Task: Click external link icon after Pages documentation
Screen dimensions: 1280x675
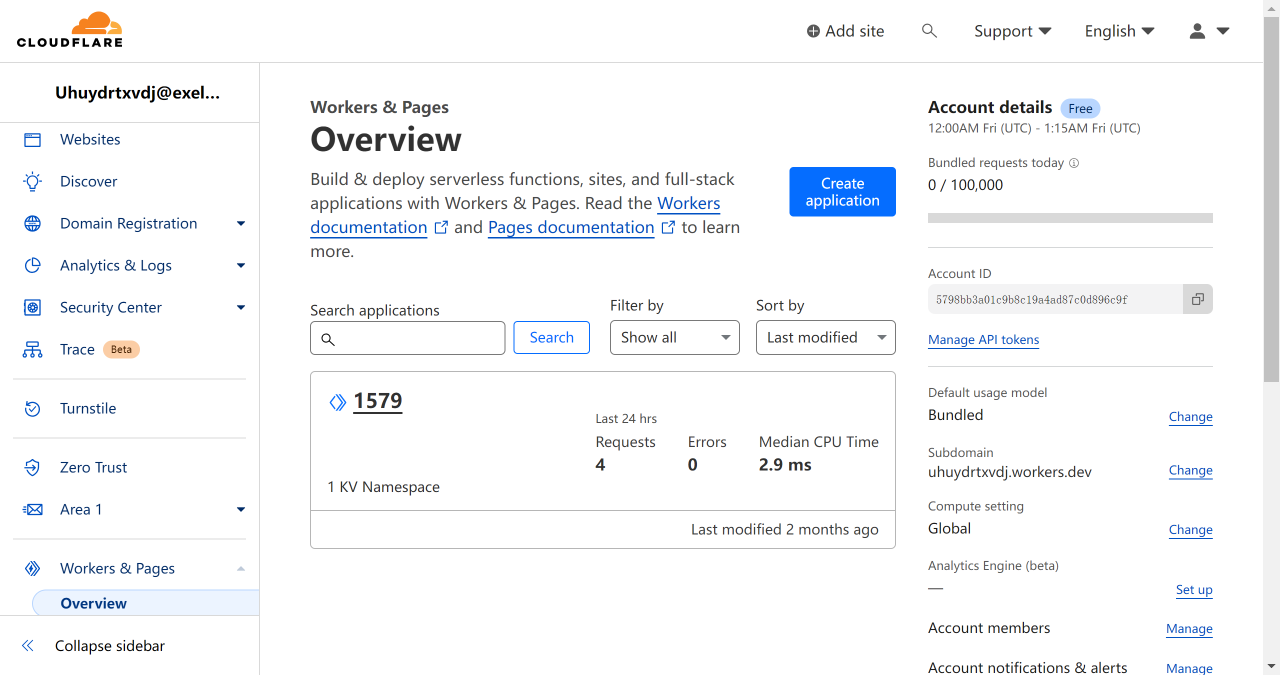Action: [668, 227]
